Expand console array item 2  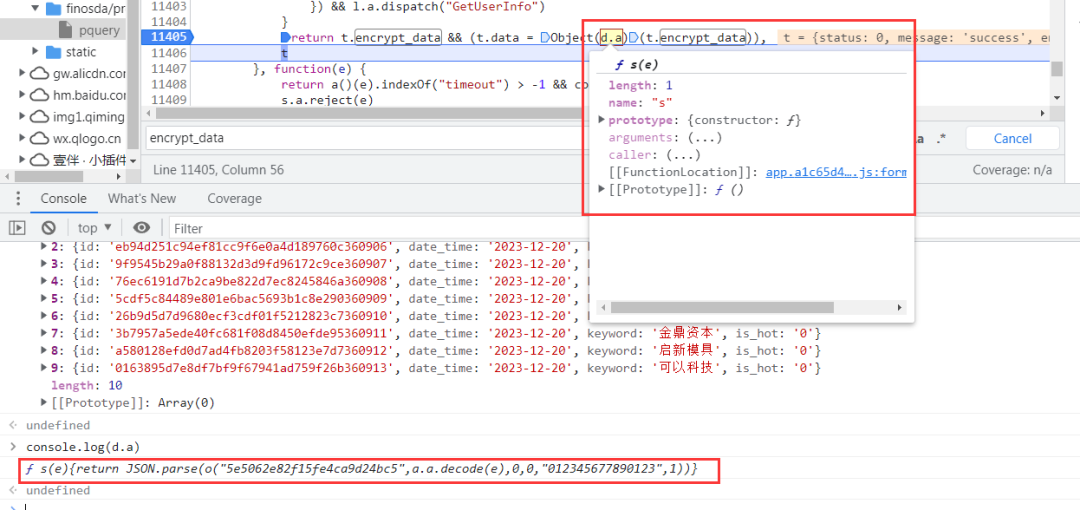point(45,247)
